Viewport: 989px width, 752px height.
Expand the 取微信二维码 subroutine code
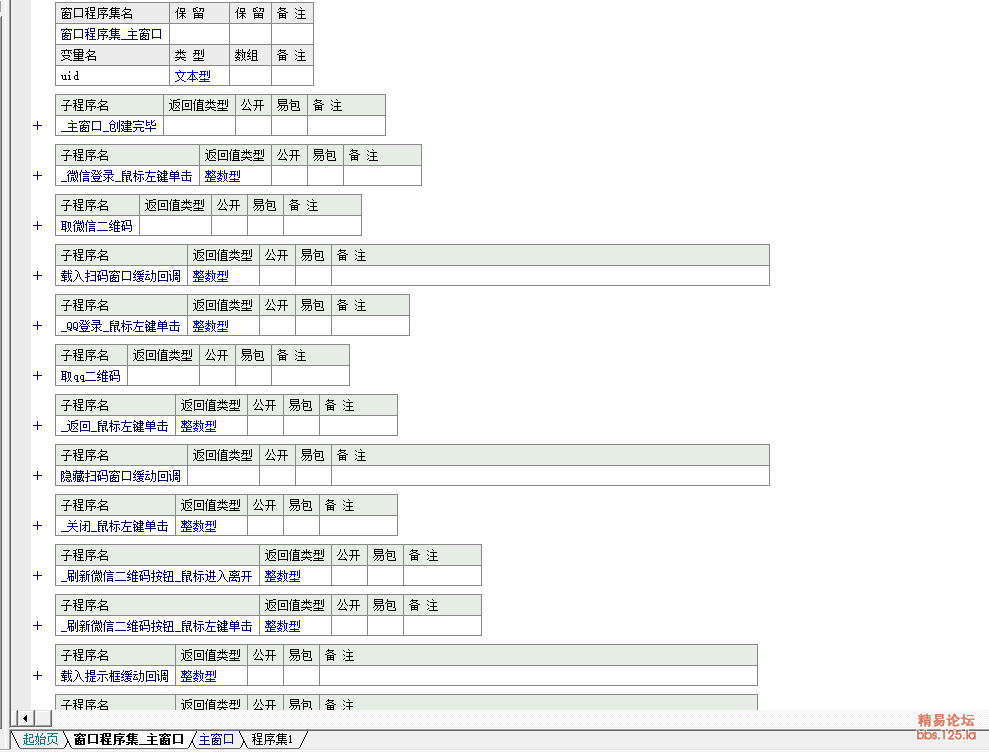pos(37,226)
